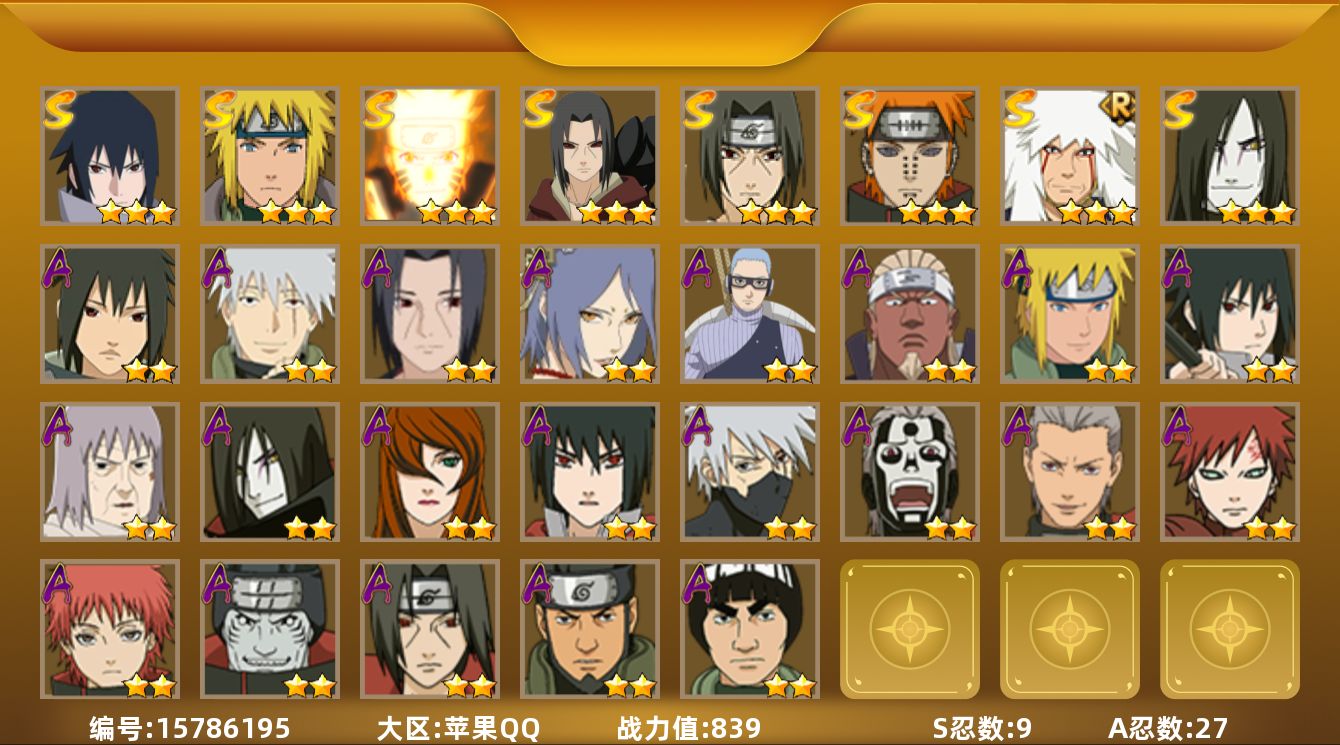This screenshot has width=1340, height=745.
Task: Select the sunglasses ninja in purple sweater
Action: pyautogui.click(x=750, y=314)
